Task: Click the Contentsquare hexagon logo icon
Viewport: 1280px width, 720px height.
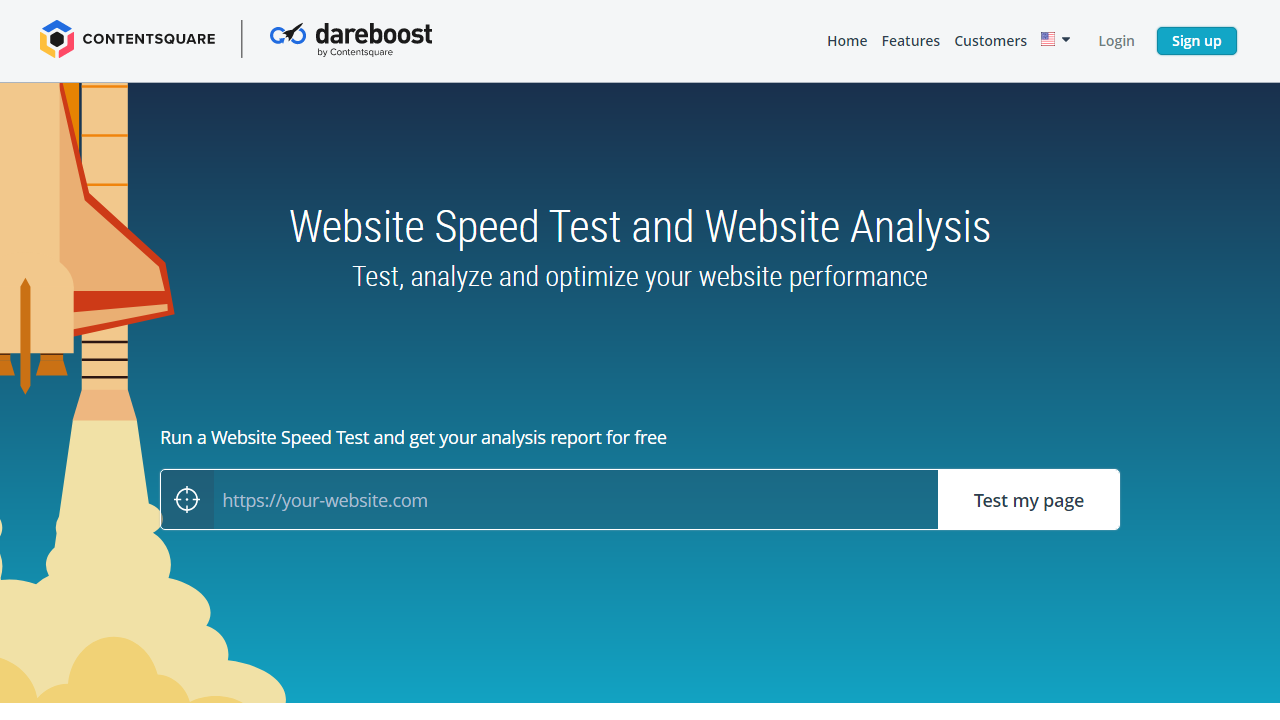Action: pos(57,39)
